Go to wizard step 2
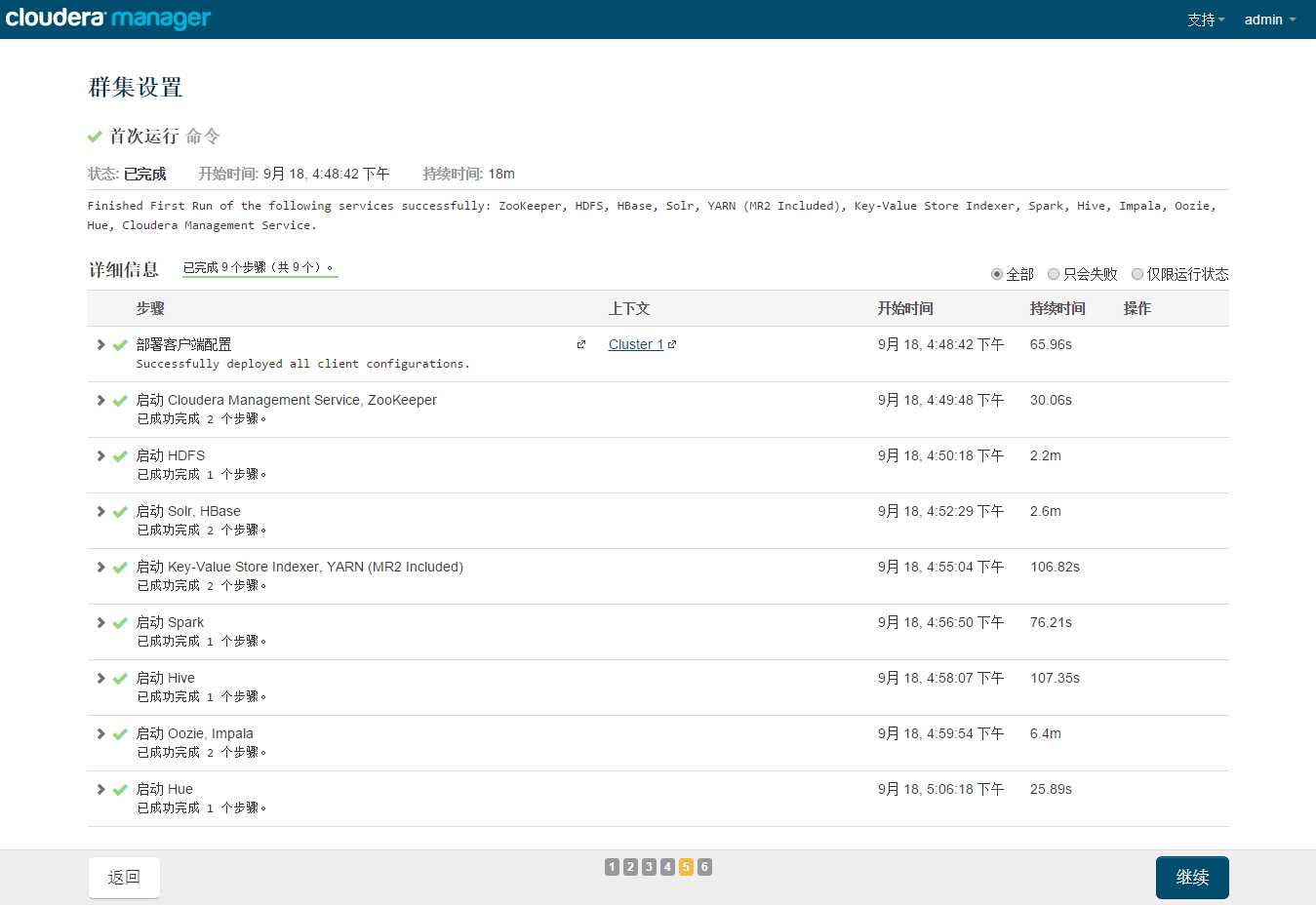 (x=630, y=867)
